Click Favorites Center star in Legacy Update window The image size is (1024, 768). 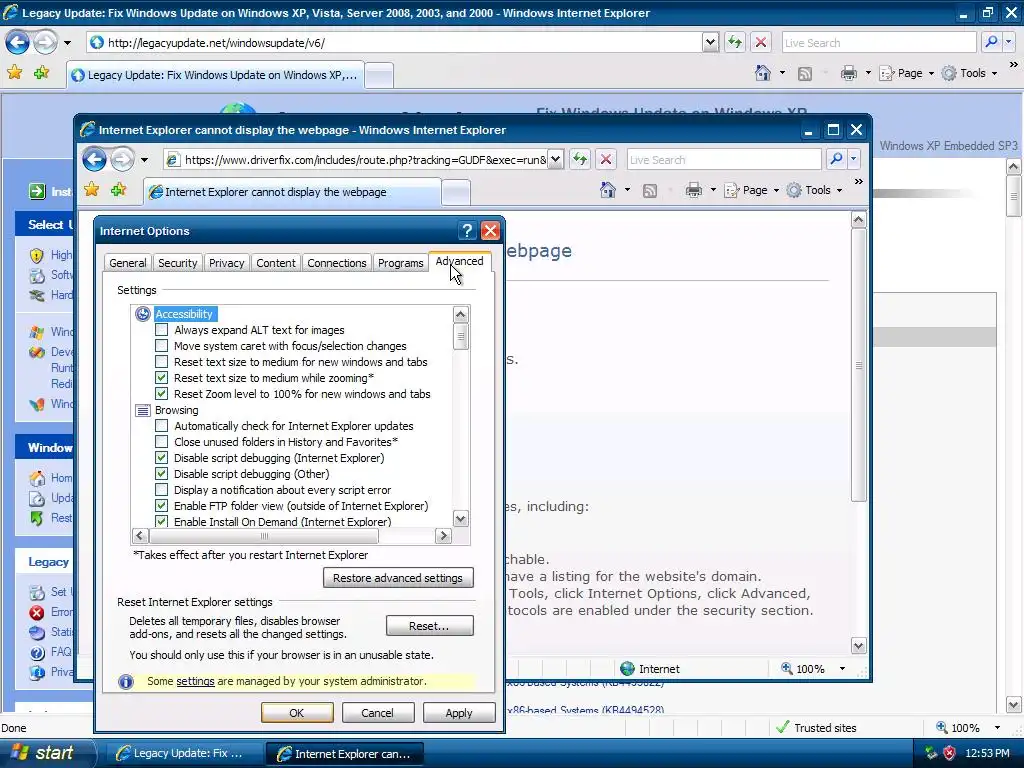14,73
